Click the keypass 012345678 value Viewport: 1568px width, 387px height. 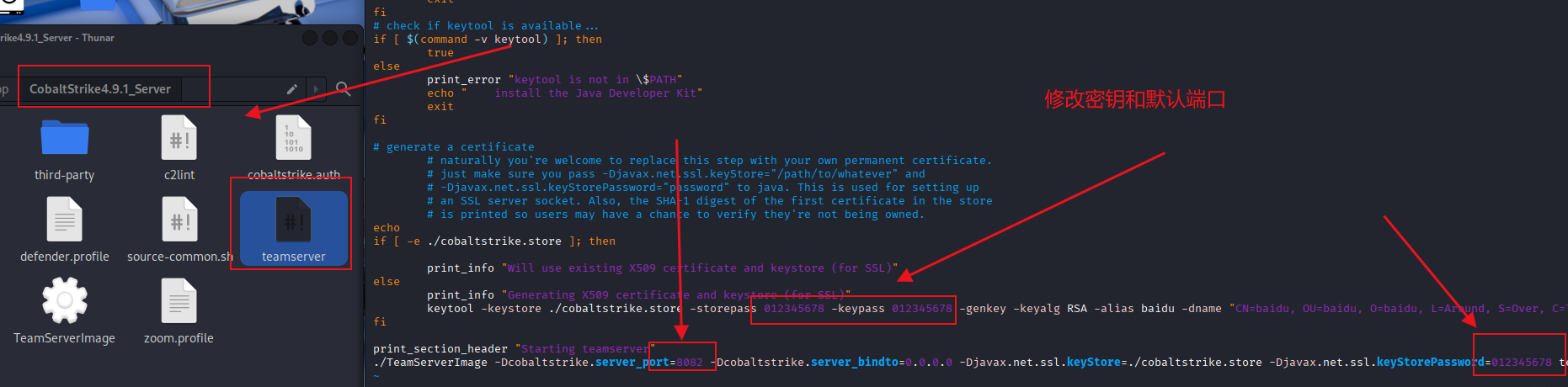click(x=922, y=309)
